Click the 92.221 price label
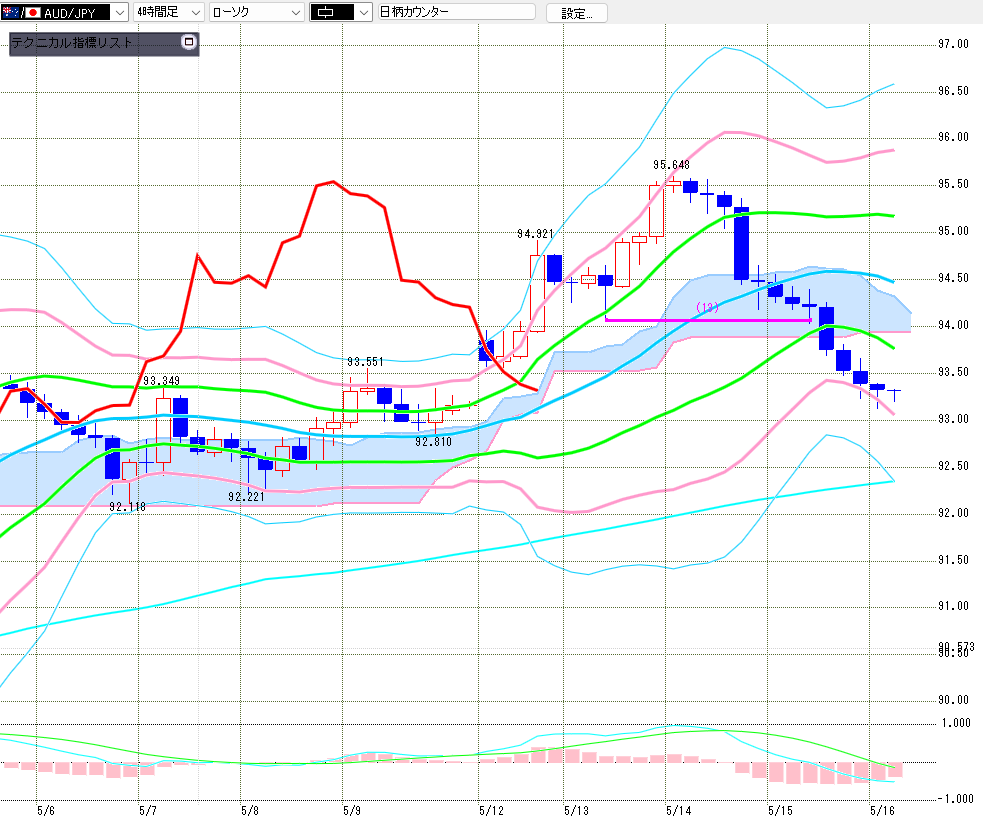983x820 pixels. pyautogui.click(x=246, y=497)
